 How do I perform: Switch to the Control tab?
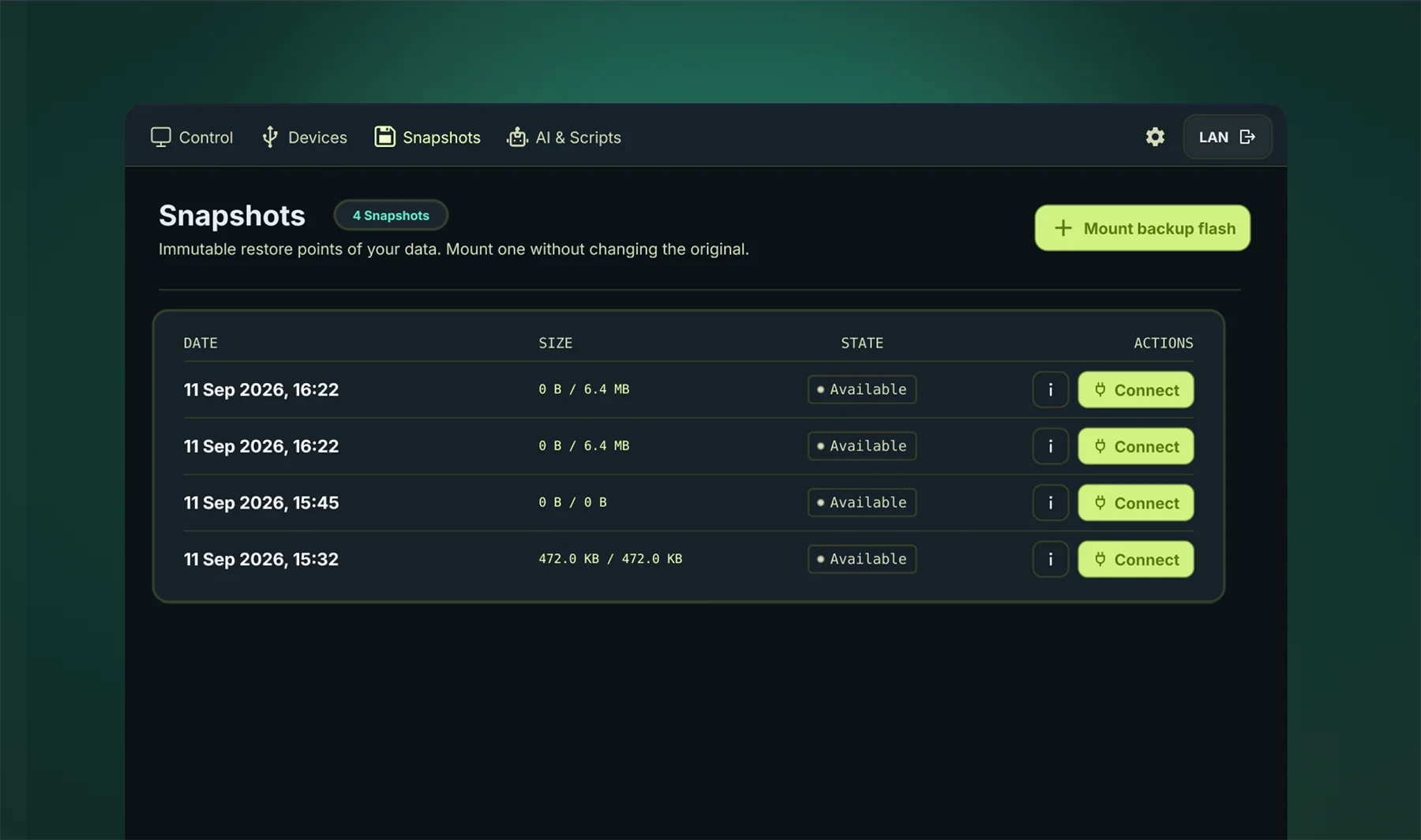tap(192, 137)
